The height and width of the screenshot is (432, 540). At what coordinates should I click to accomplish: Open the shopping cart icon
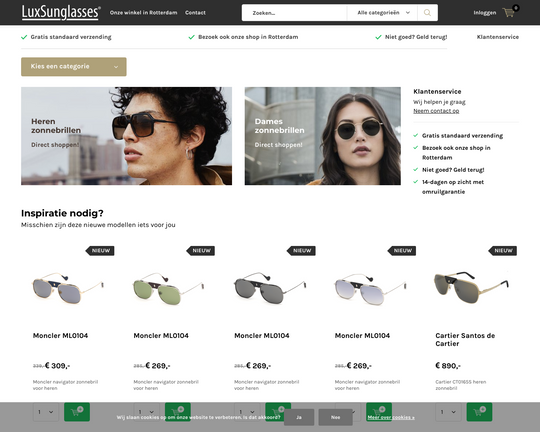pyautogui.click(x=509, y=13)
